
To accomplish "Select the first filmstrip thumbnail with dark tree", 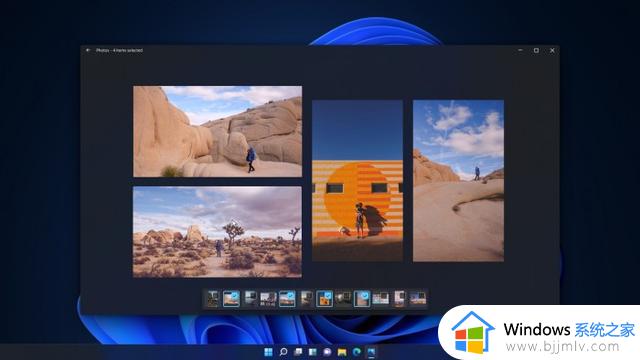I will point(213,299).
